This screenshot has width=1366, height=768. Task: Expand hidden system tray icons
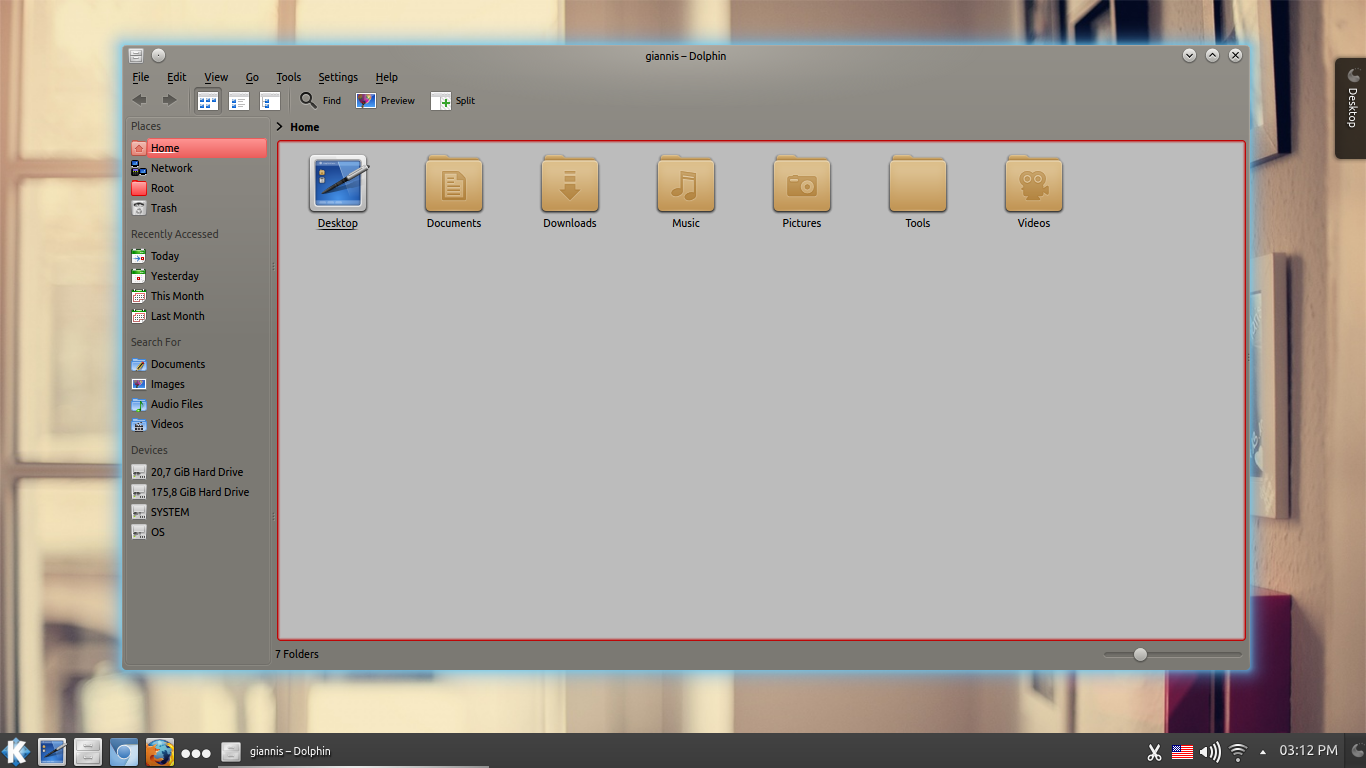1263,751
